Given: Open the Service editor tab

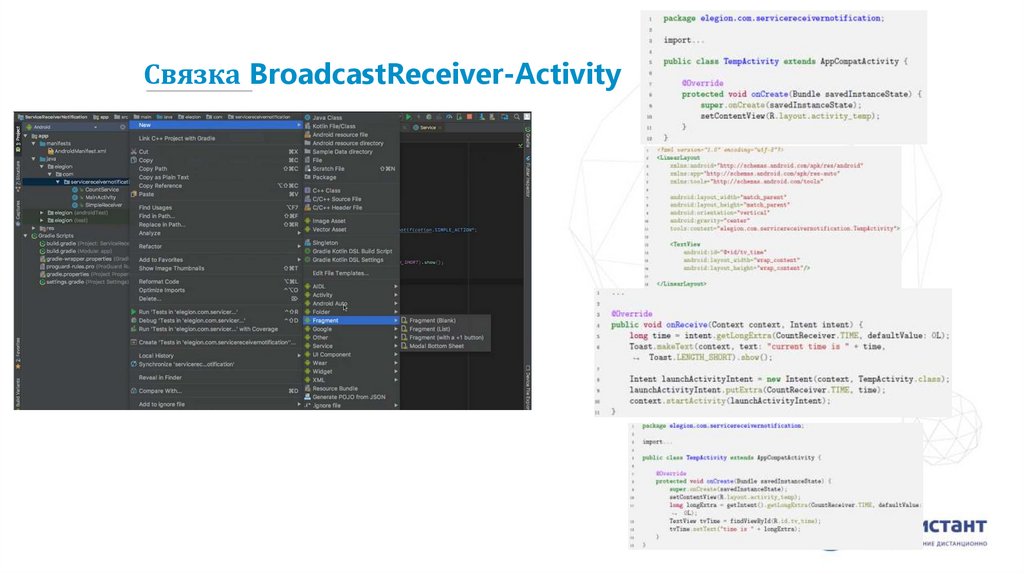Looking at the screenshot, I should (427, 128).
